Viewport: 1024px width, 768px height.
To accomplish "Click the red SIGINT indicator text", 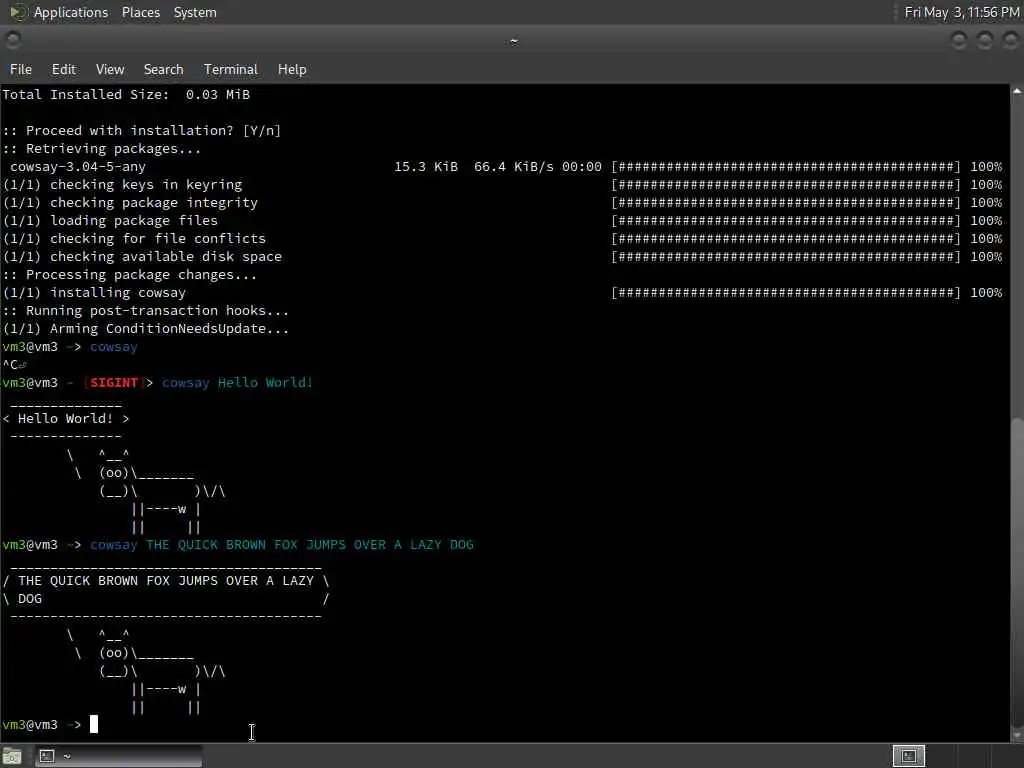I will (x=114, y=383).
